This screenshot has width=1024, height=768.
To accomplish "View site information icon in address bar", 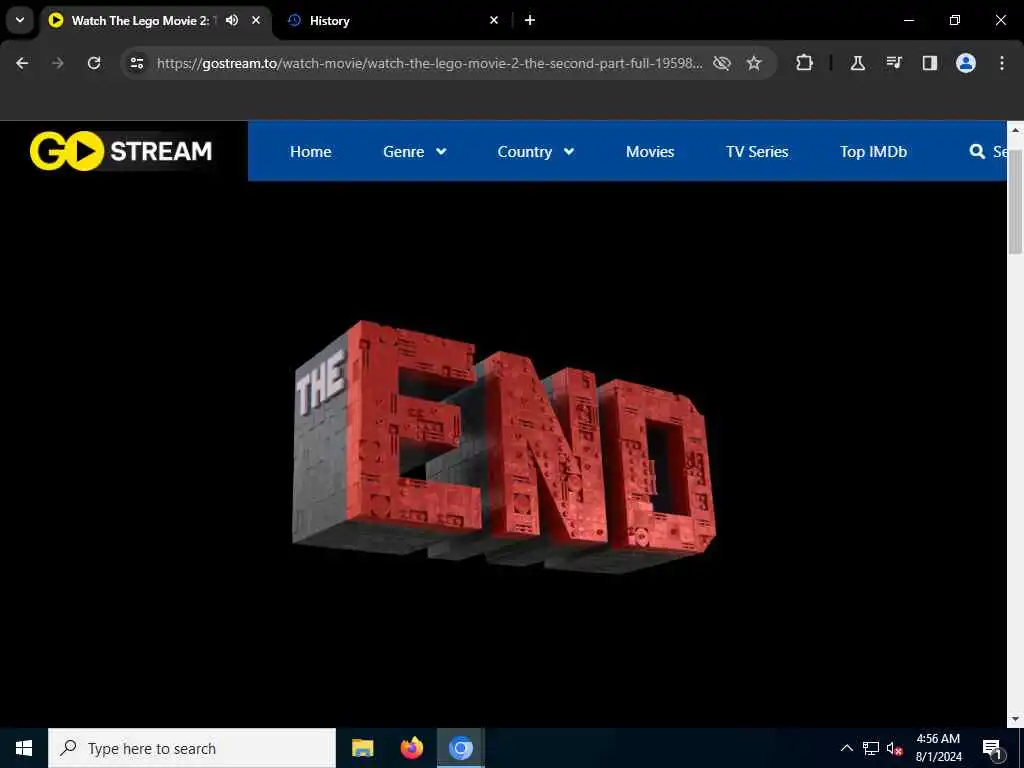I will [x=136, y=63].
